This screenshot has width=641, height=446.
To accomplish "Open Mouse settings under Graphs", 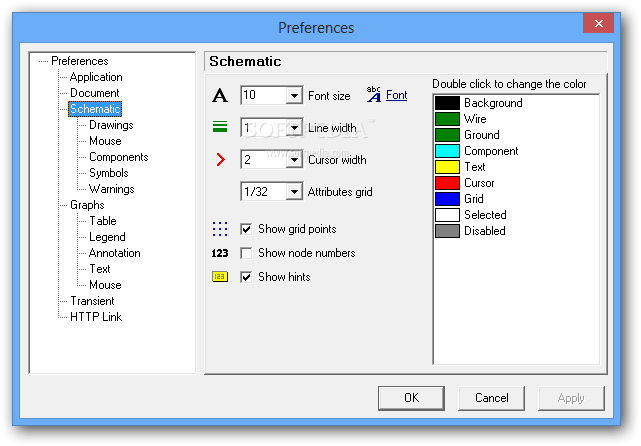I will (105, 285).
